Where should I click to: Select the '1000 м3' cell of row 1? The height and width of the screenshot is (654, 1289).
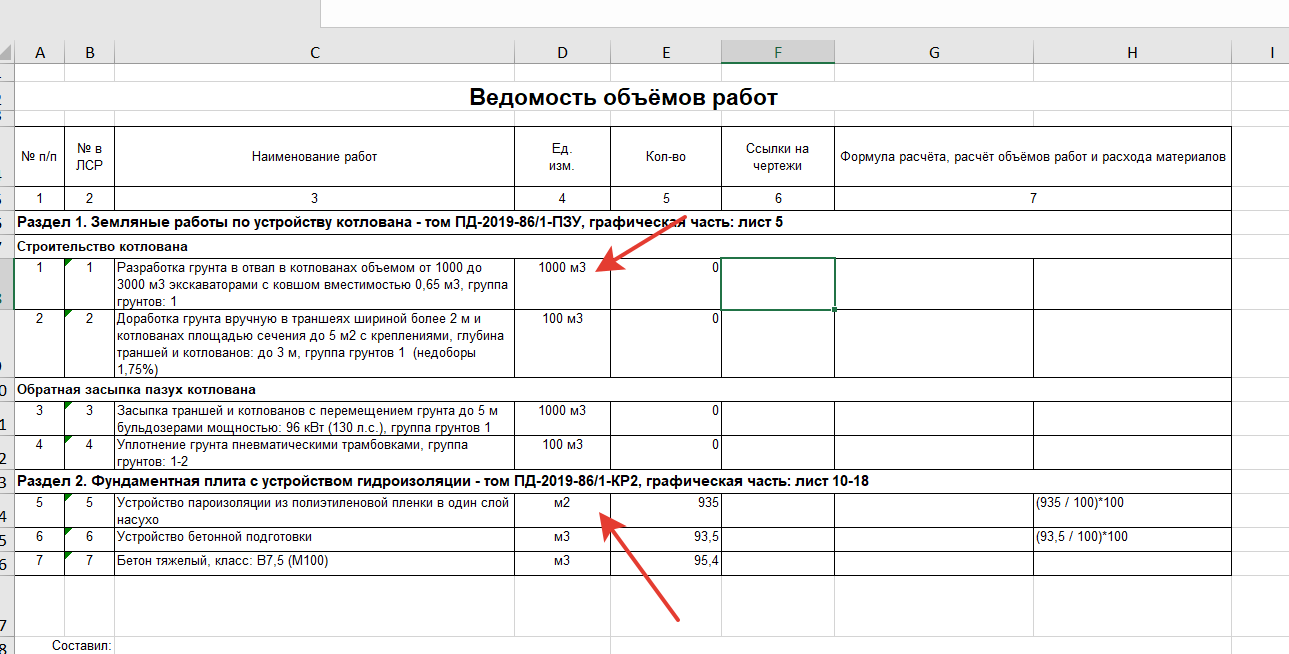(562, 284)
